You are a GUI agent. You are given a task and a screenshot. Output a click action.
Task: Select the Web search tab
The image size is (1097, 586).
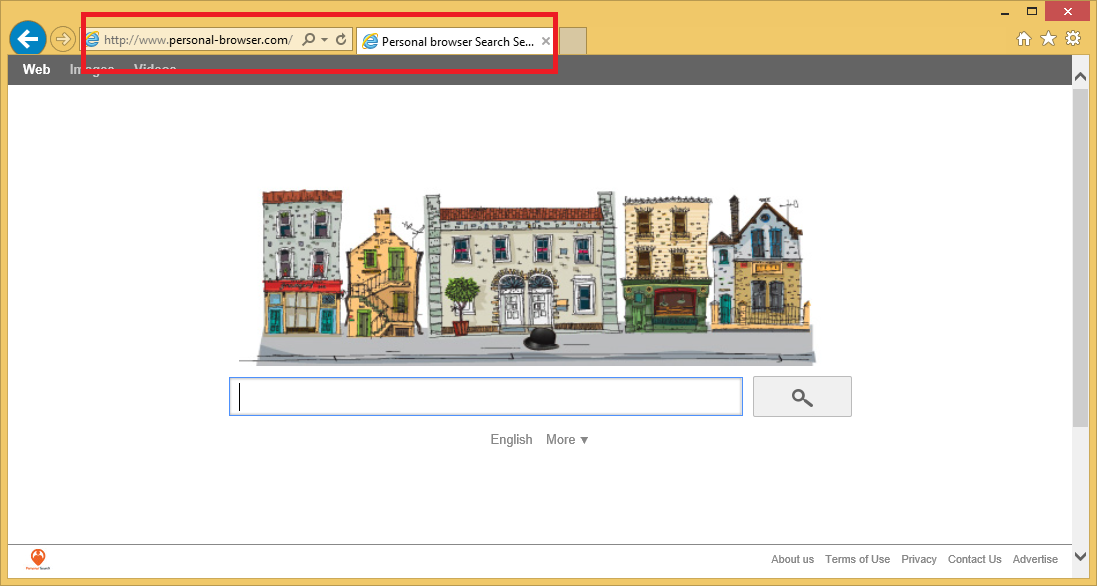pos(37,69)
